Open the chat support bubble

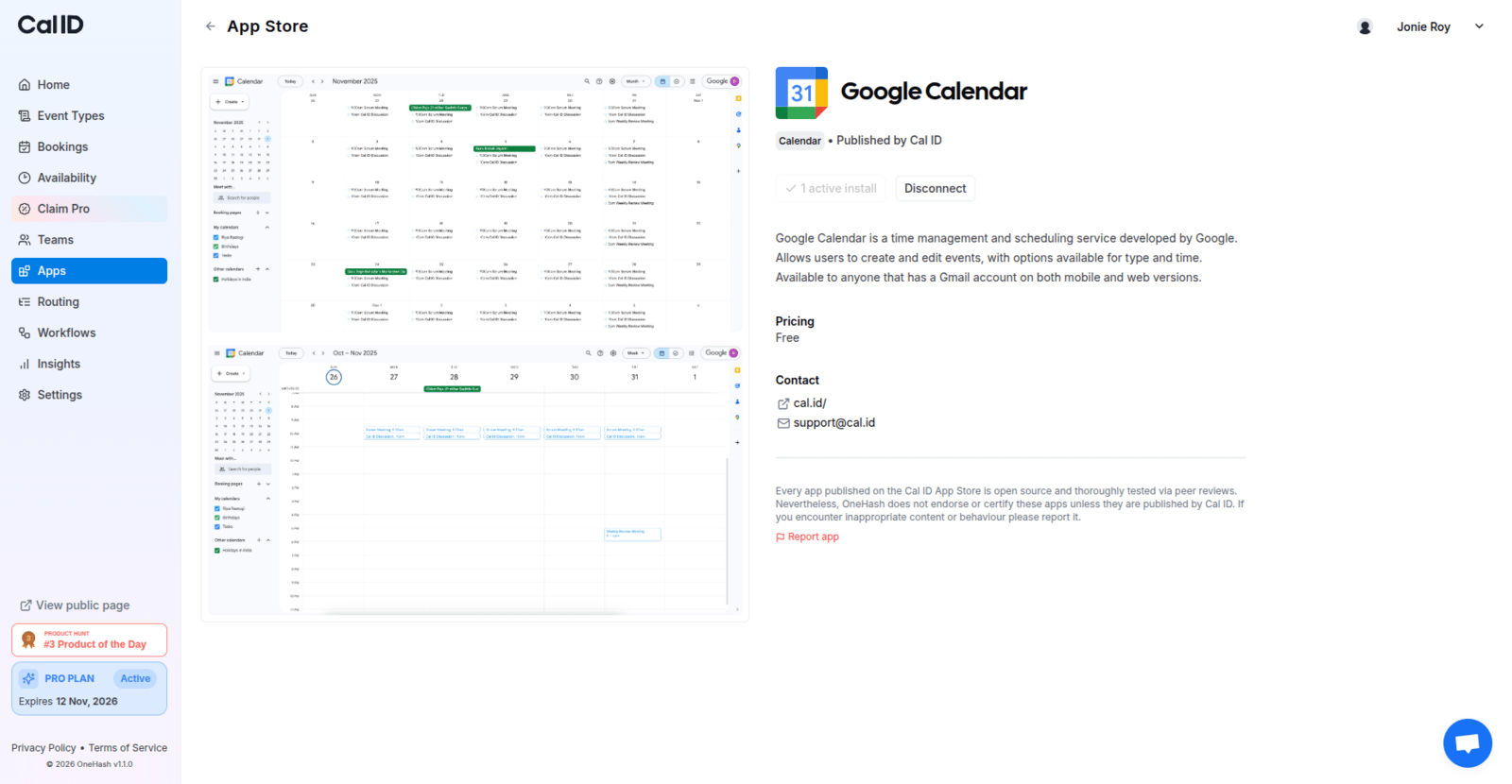[1468, 743]
